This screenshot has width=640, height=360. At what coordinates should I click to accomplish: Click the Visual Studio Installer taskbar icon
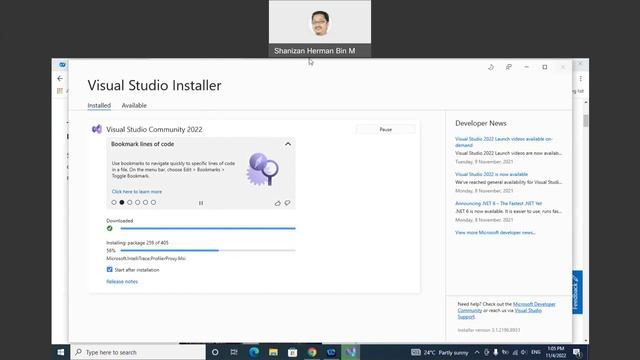click(x=351, y=352)
